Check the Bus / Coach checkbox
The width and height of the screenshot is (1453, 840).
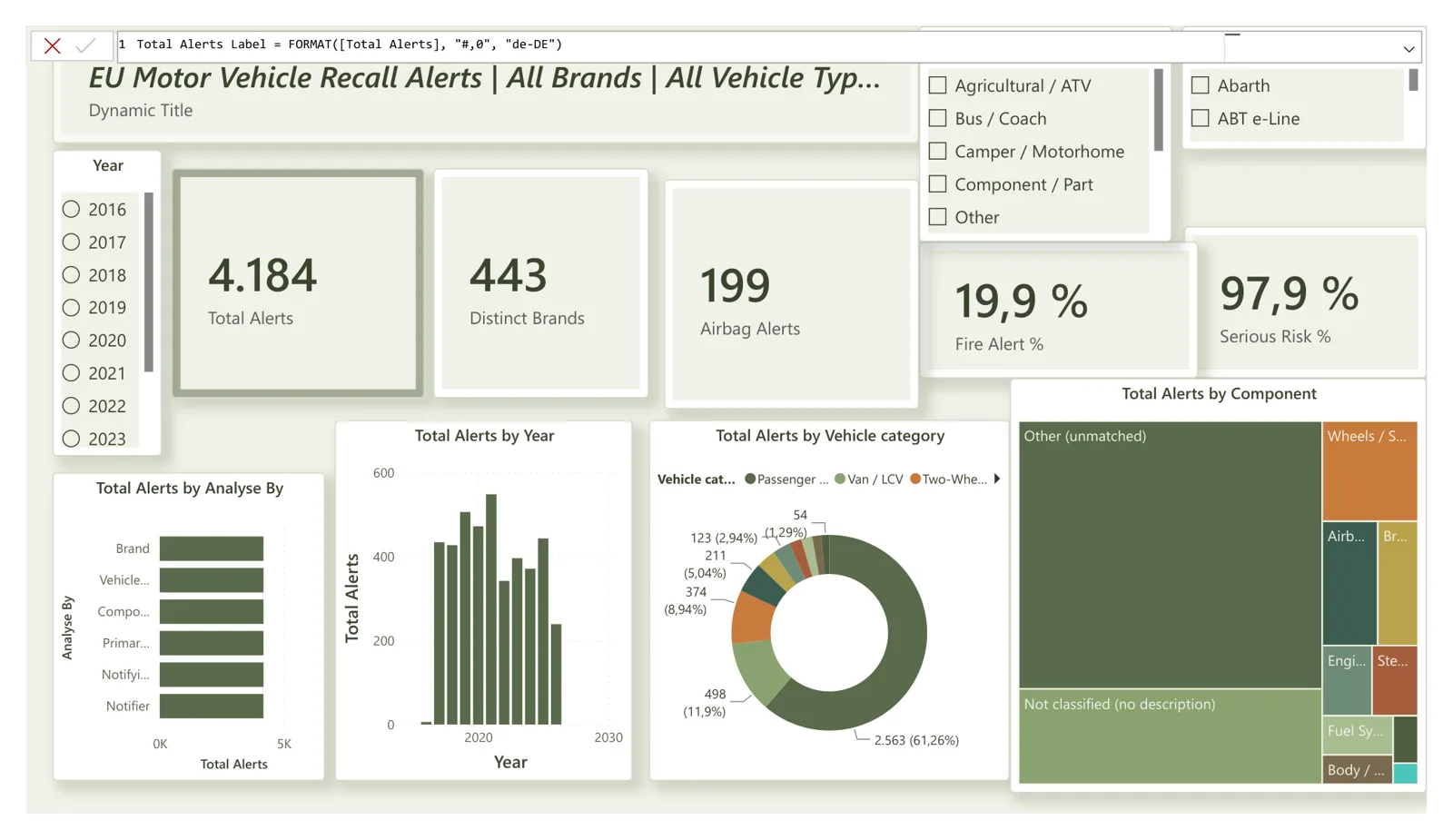[938, 118]
